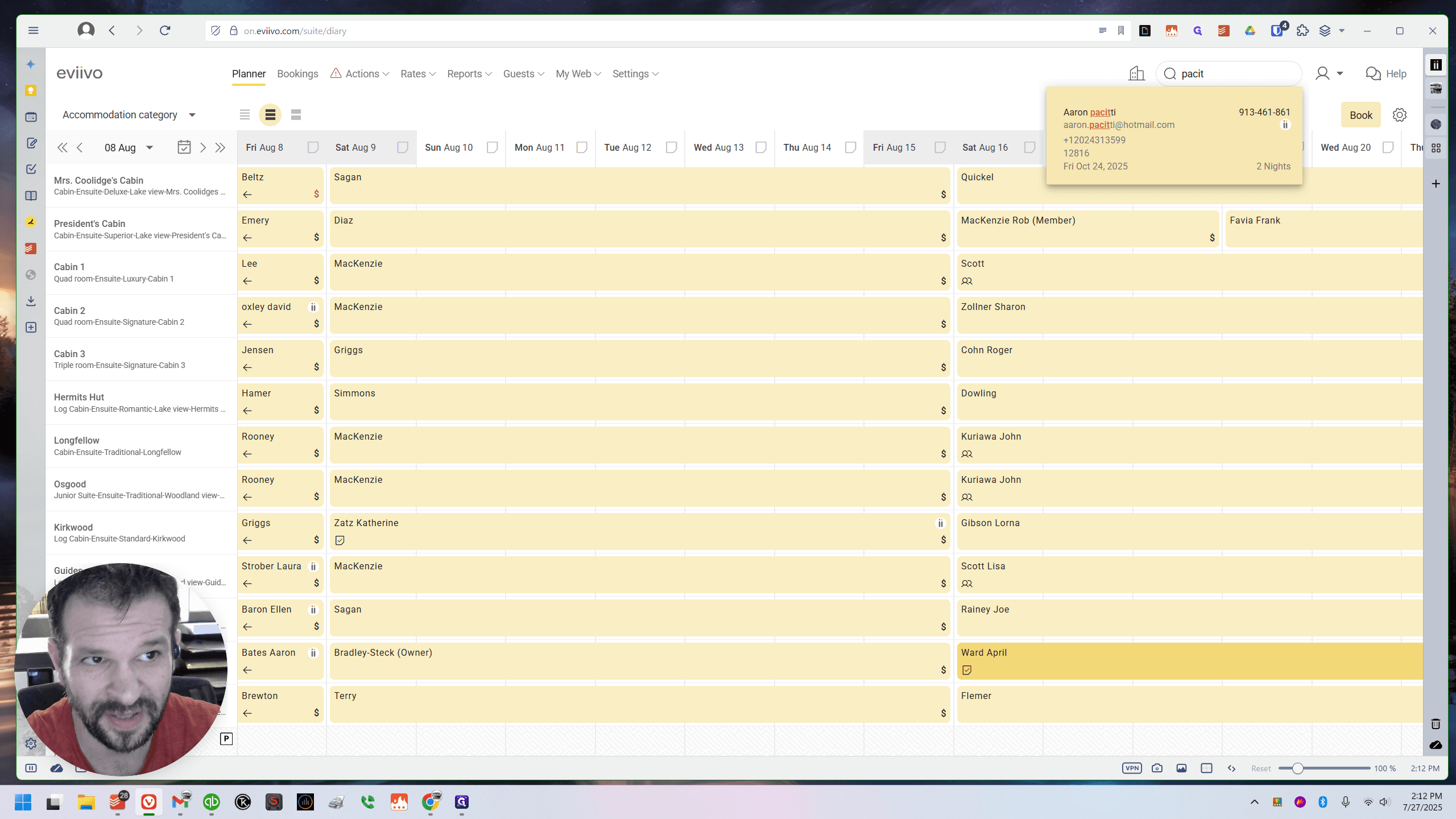Open the Reports menu
The width and height of the screenshot is (1456, 819).
coord(469,74)
